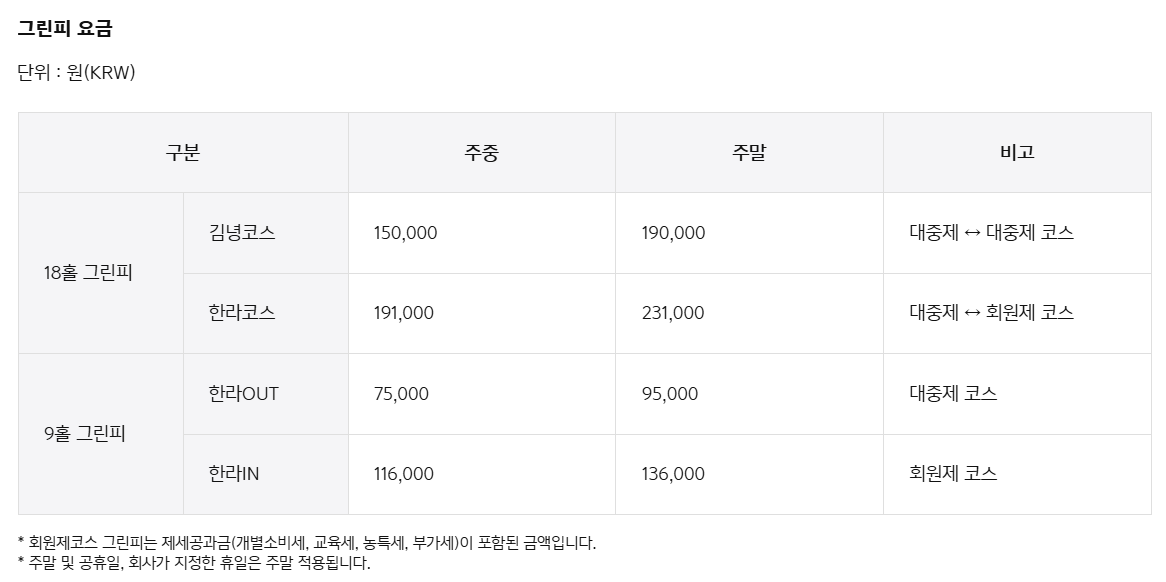Click the 주말 column header
The height and width of the screenshot is (582, 1166).
[749, 152]
